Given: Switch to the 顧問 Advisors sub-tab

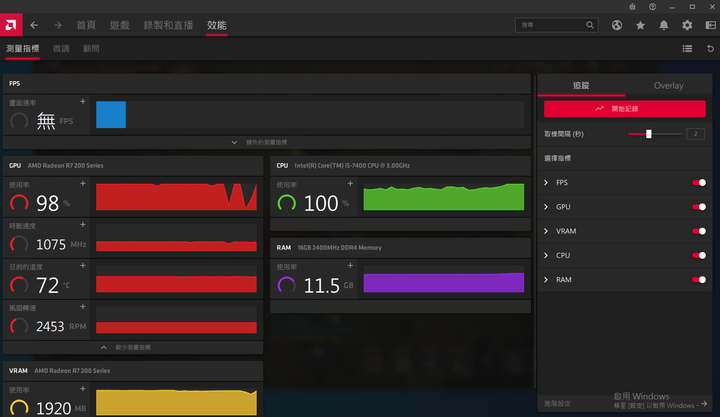Looking at the screenshot, I should pyautogui.click(x=91, y=49).
